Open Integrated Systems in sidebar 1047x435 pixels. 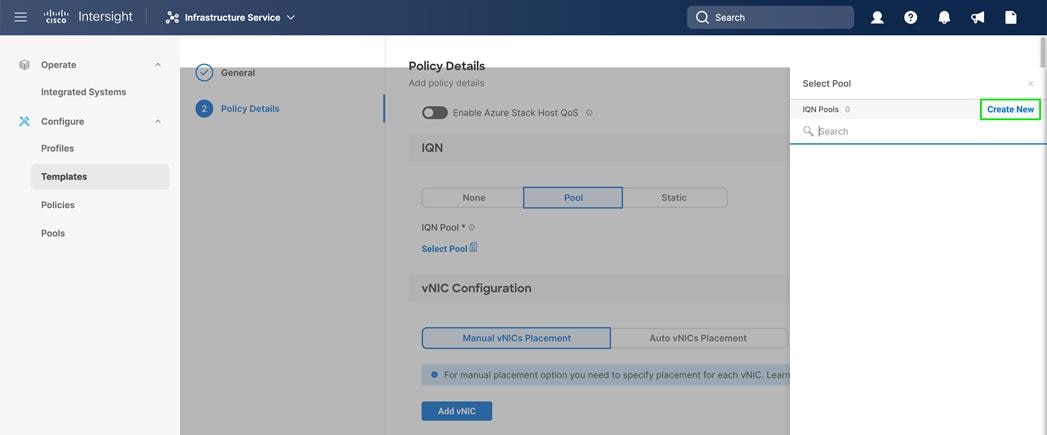83,92
